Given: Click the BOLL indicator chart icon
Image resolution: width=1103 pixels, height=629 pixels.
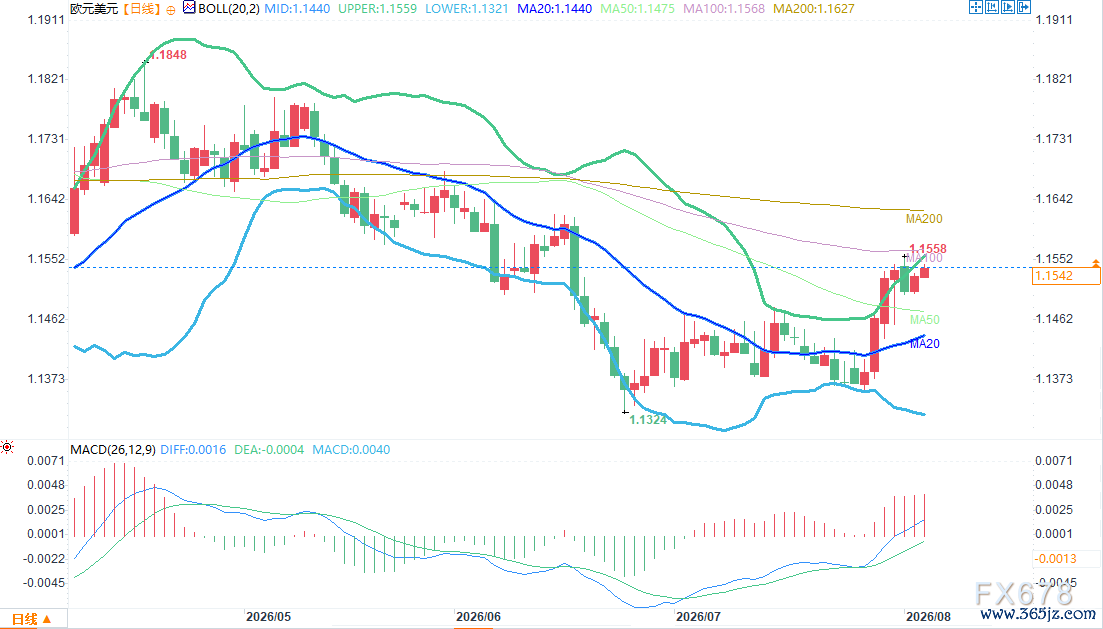Looking at the screenshot, I should (189, 8).
